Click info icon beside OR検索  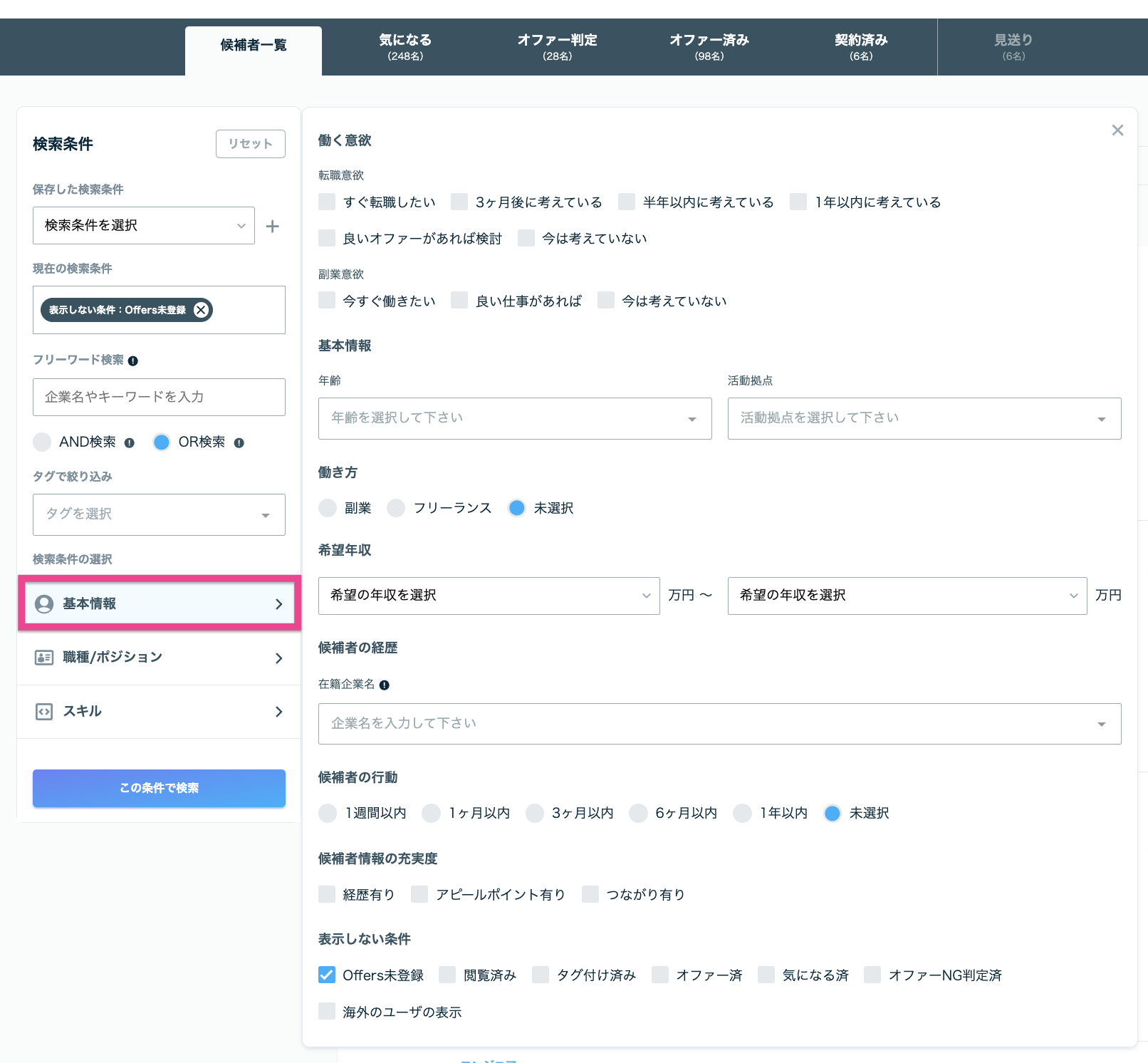pyautogui.click(x=239, y=442)
